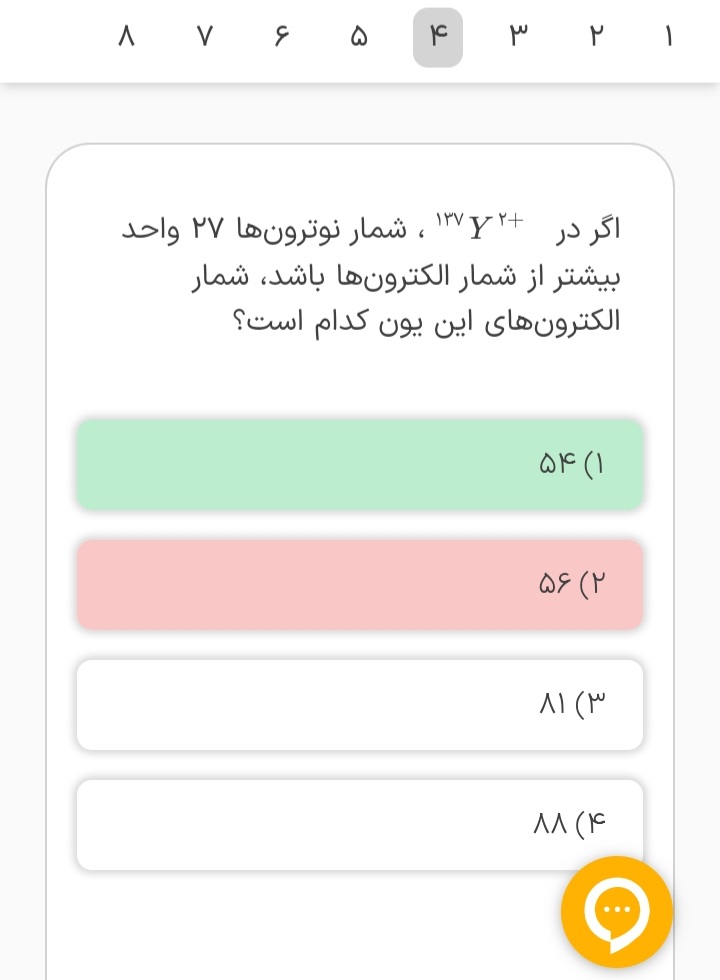Switch to question tab ۲
Screen dimensions: 720x980
point(596,38)
